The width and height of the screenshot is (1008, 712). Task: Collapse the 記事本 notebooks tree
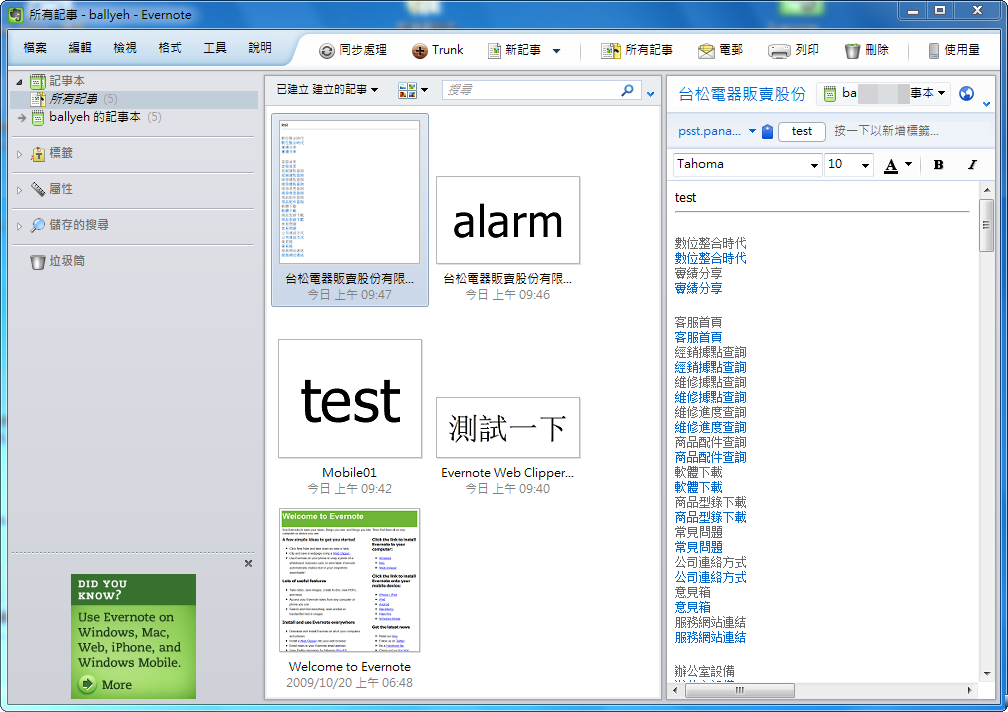19,82
